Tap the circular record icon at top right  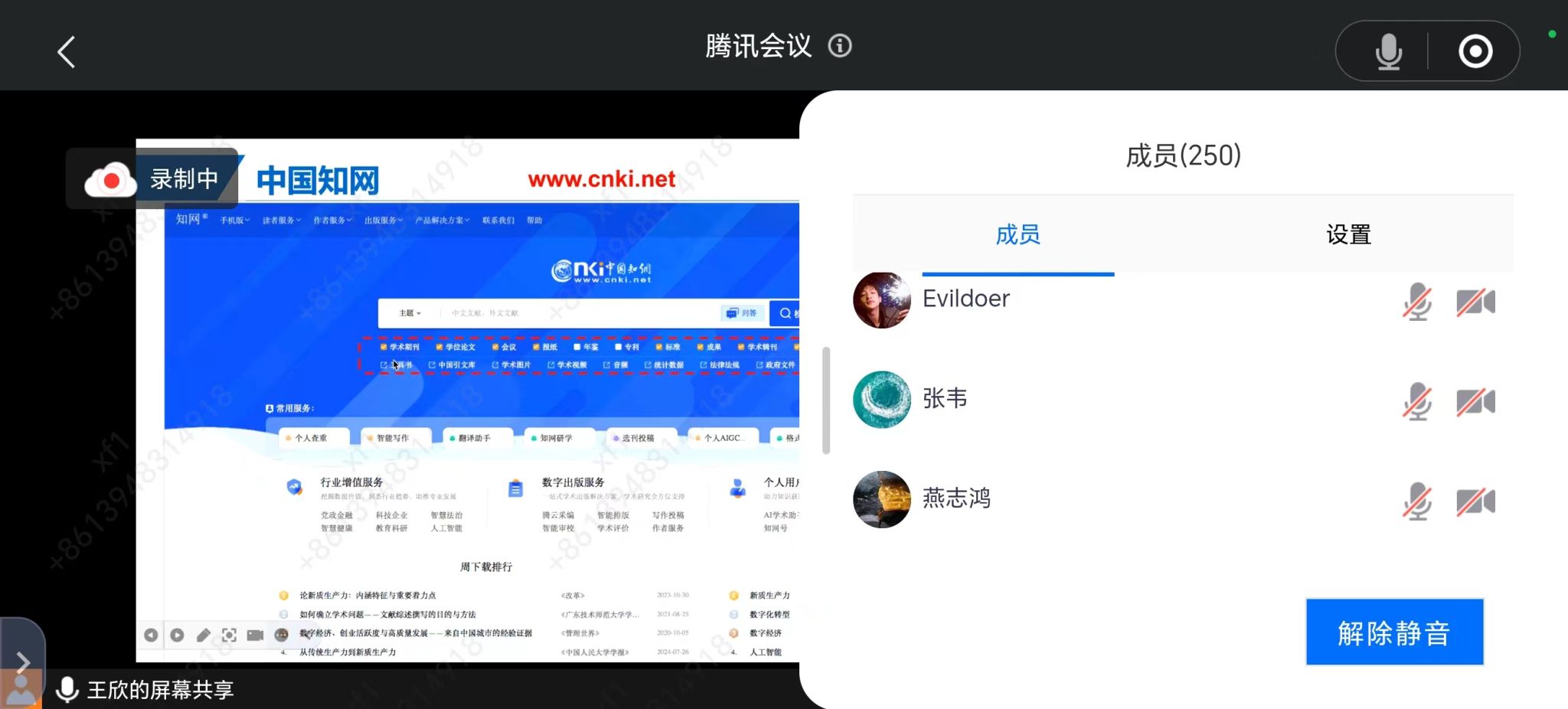click(x=1475, y=52)
